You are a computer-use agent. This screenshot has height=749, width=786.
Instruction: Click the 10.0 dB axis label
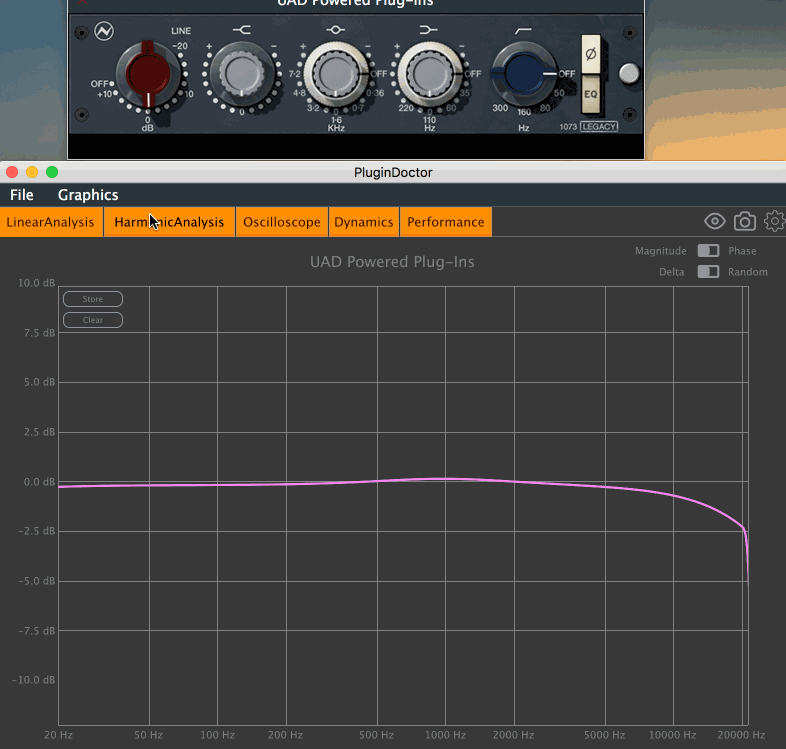click(x=37, y=283)
